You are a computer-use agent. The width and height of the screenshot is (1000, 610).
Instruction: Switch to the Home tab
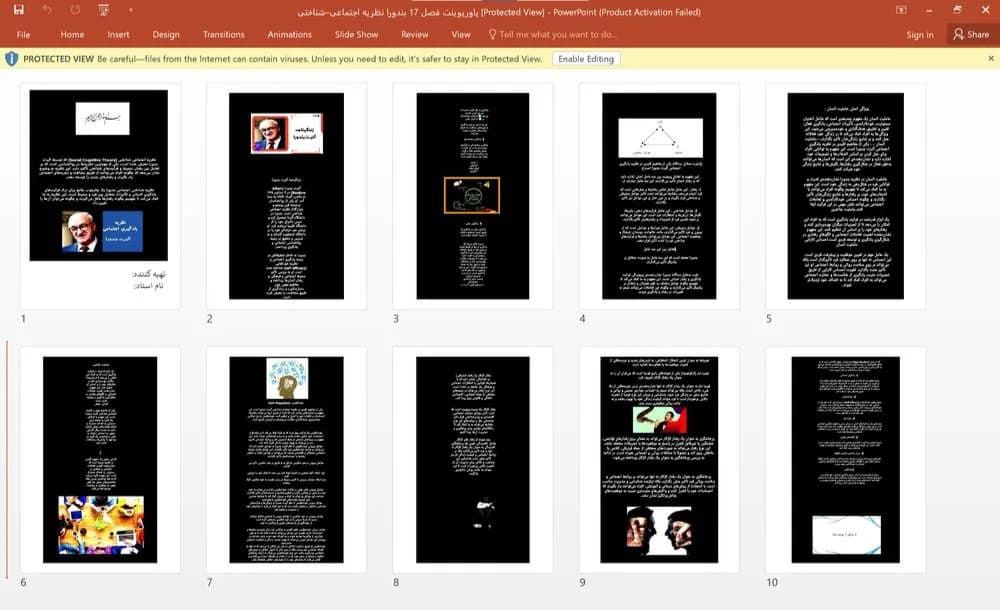click(x=72, y=34)
